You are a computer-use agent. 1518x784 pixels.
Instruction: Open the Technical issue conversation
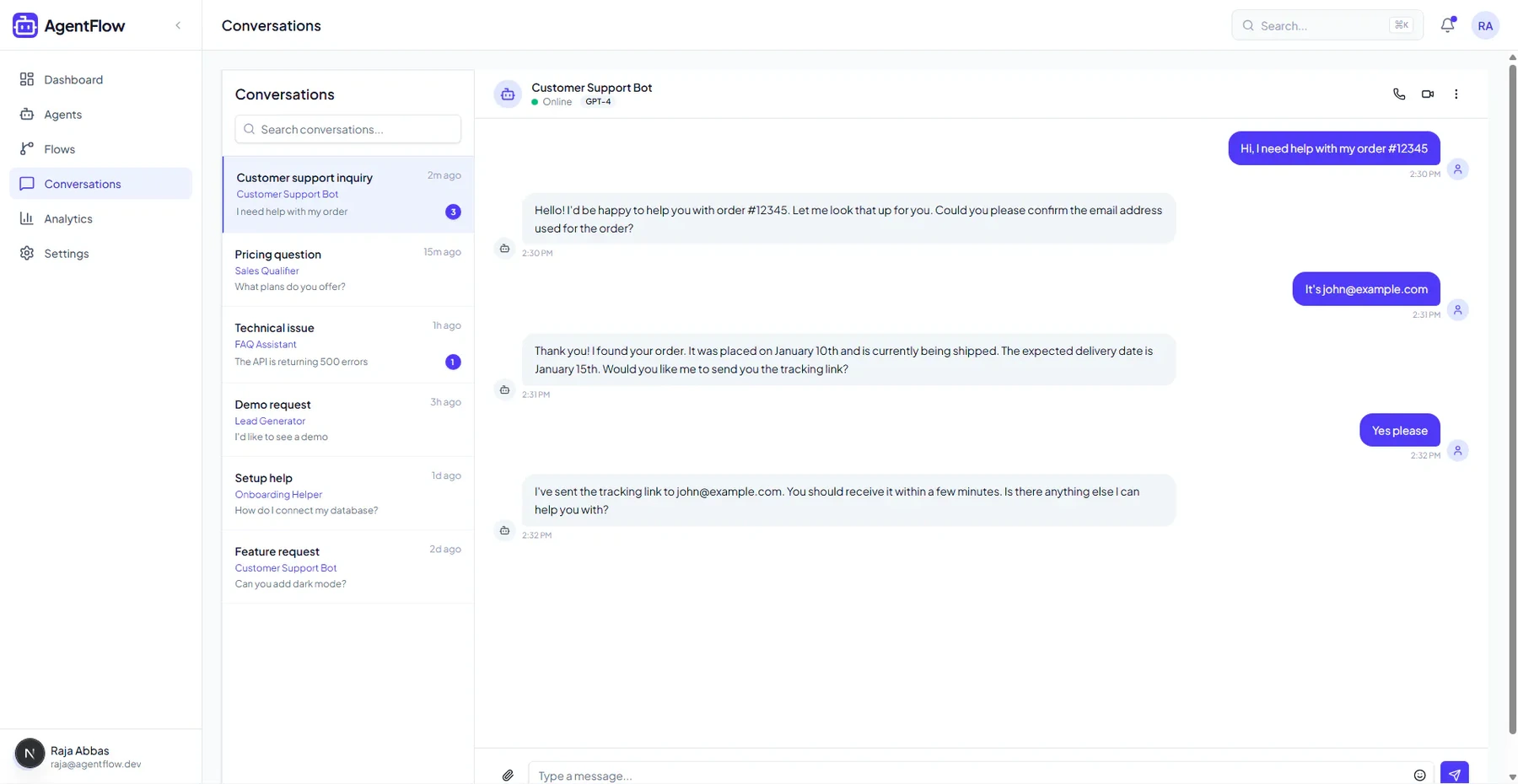348,345
